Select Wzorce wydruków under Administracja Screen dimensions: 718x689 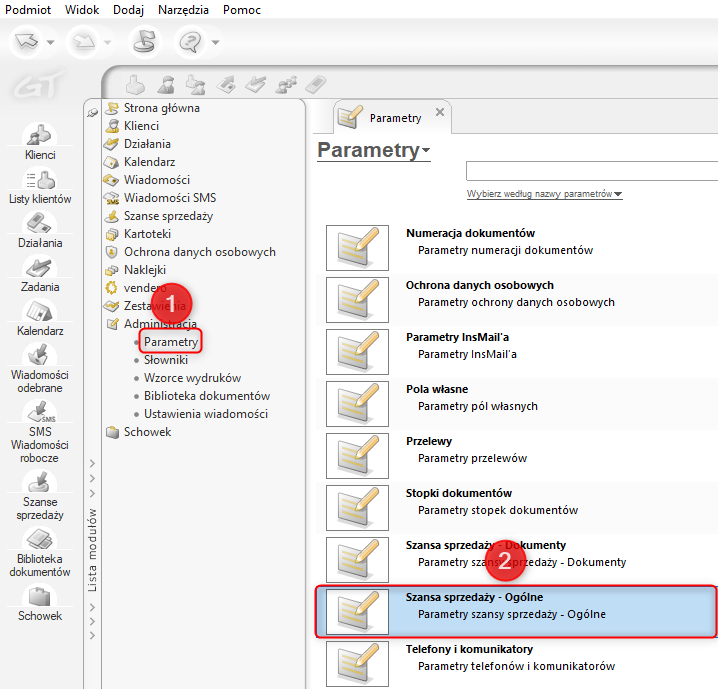click(x=192, y=378)
